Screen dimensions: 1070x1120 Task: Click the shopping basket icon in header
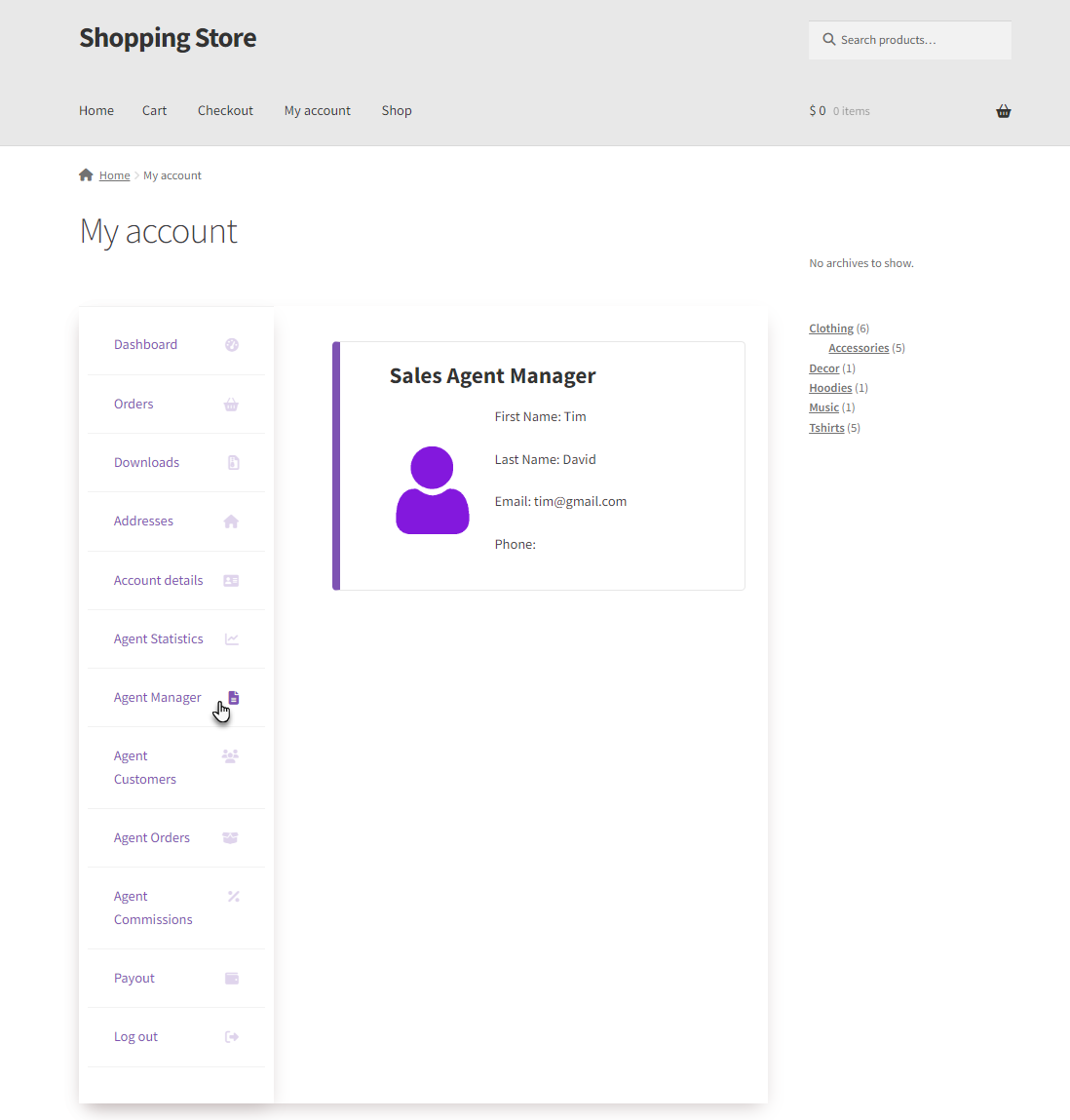point(1004,111)
